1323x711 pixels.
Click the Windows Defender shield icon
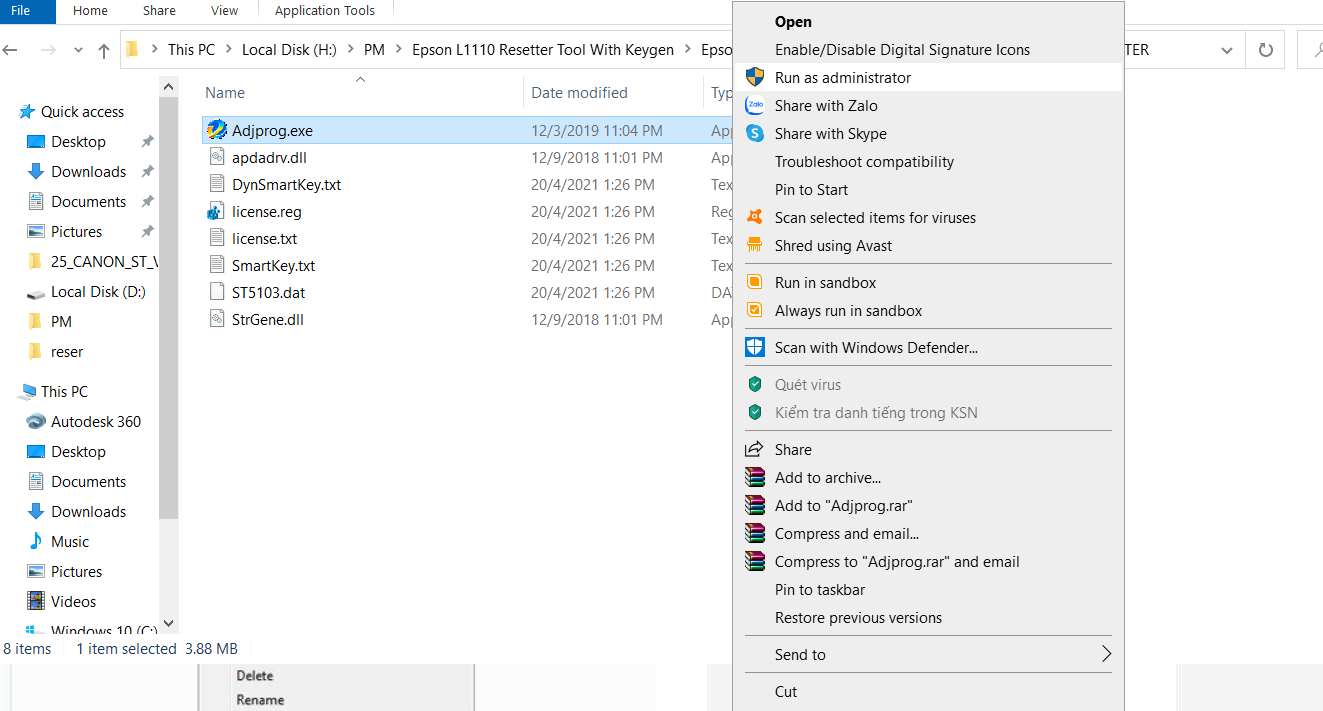pyautogui.click(x=755, y=348)
